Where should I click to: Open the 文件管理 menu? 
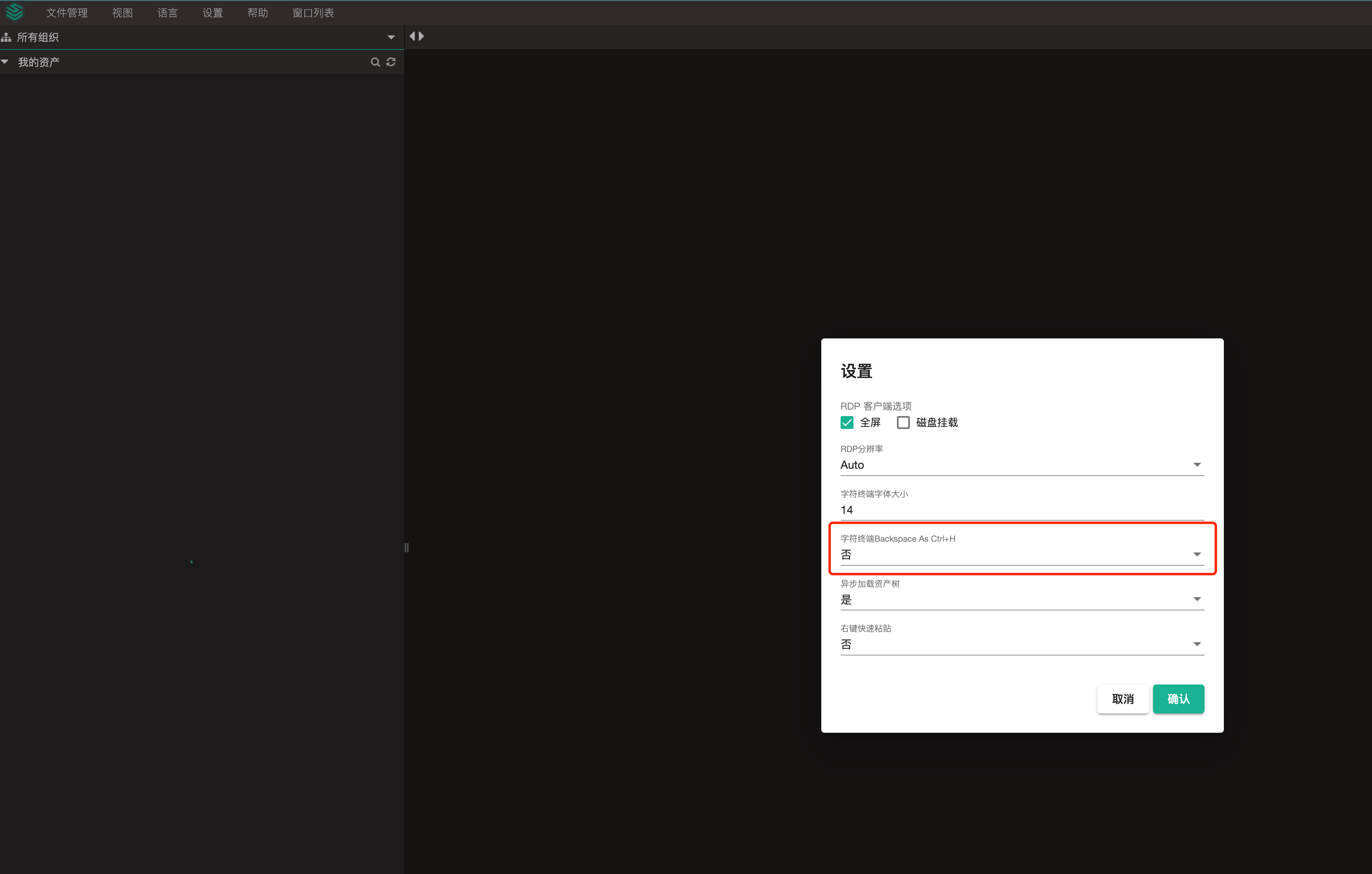[67, 12]
